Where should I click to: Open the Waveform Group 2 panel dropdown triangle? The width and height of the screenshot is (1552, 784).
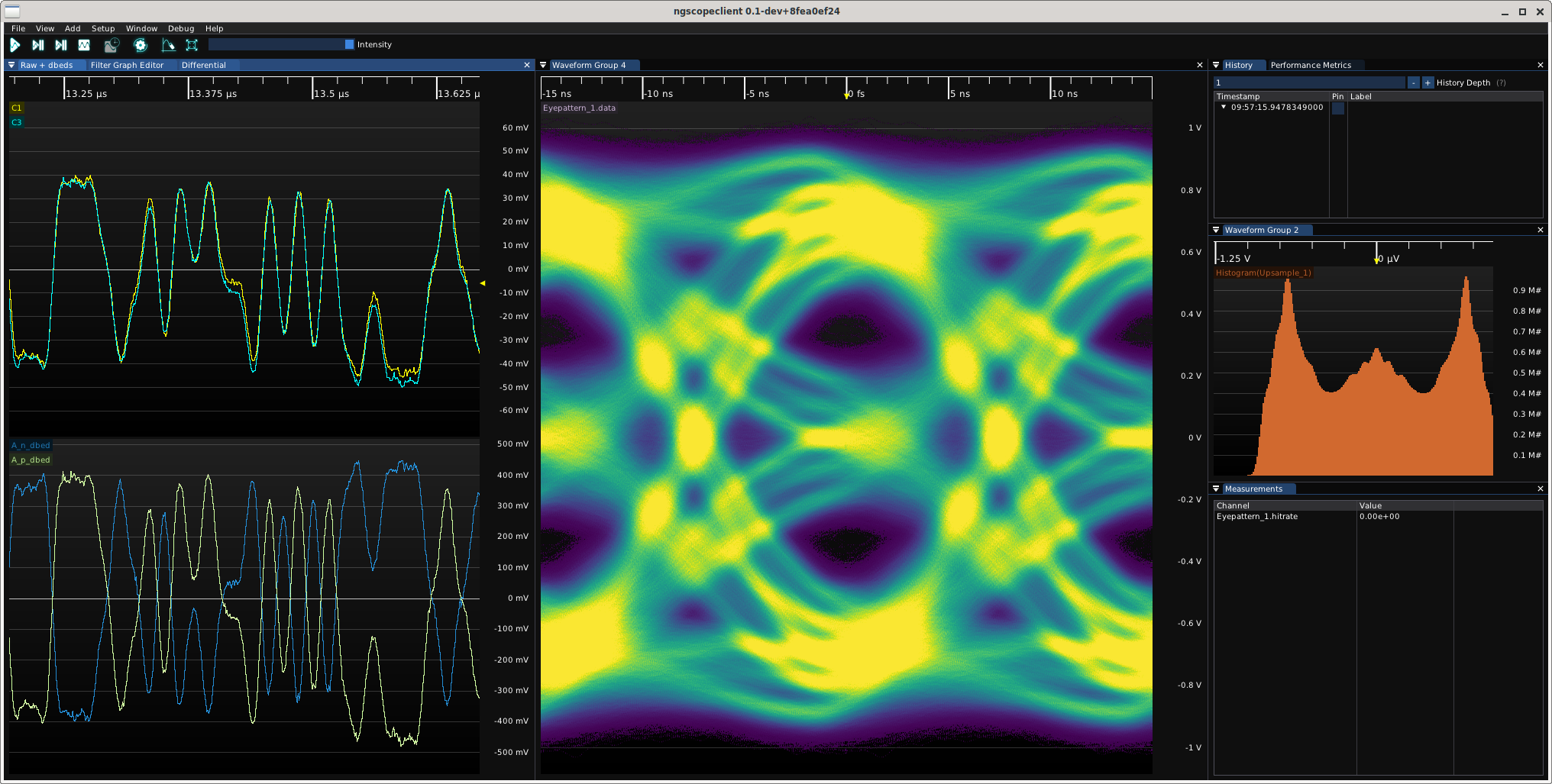coord(1216,230)
